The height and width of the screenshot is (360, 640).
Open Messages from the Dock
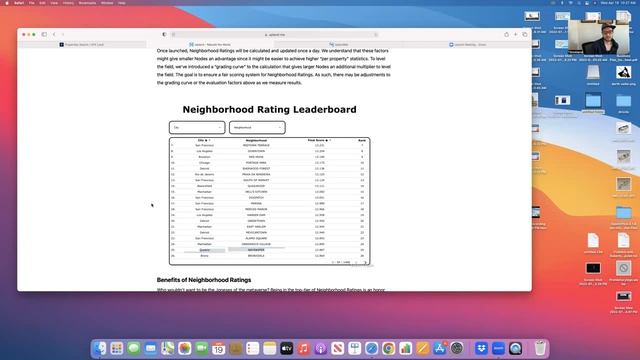[x=133, y=348]
